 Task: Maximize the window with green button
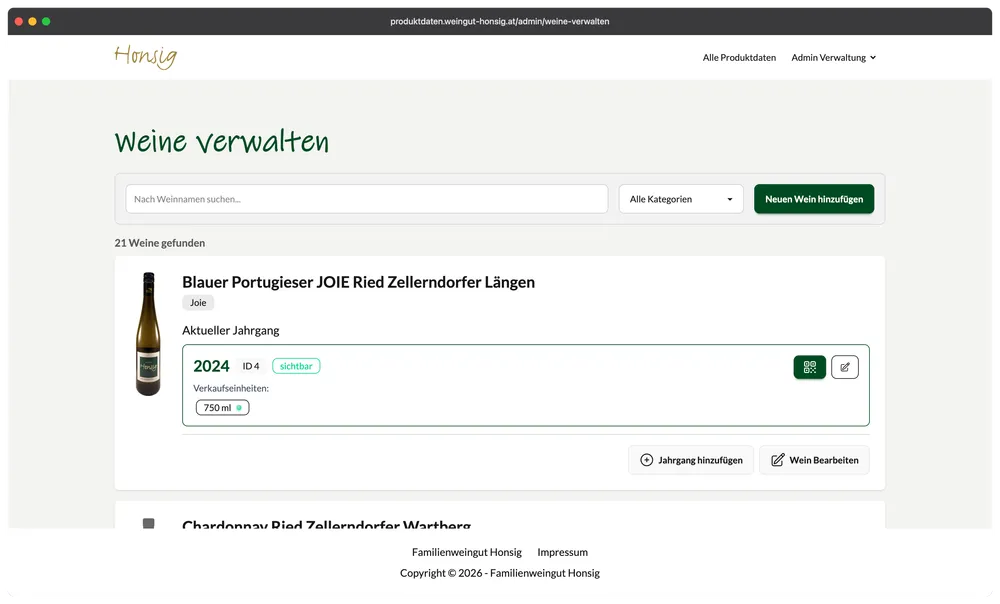[x=46, y=21]
